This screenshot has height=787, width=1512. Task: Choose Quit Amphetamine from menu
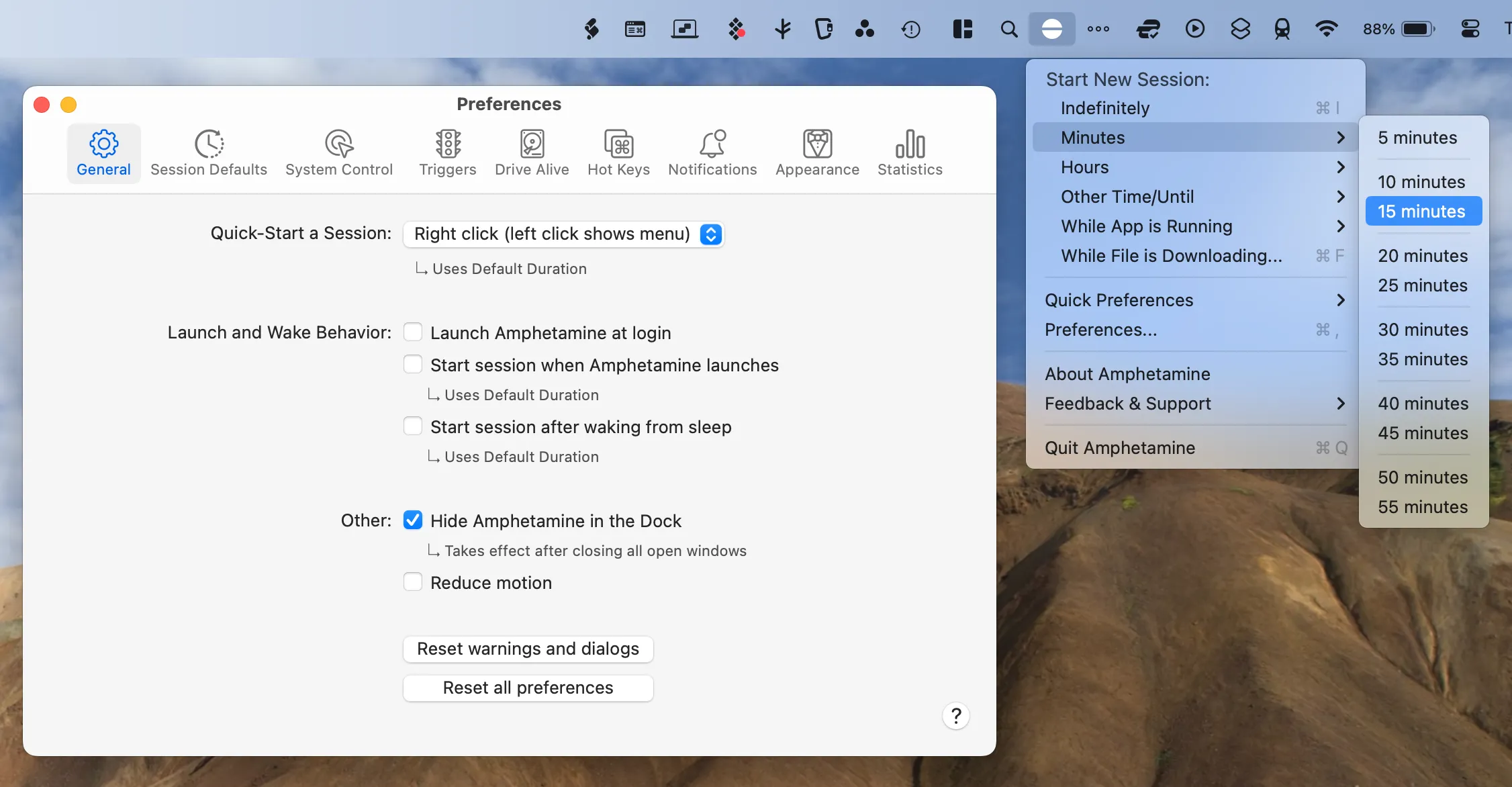(1120, 448)
